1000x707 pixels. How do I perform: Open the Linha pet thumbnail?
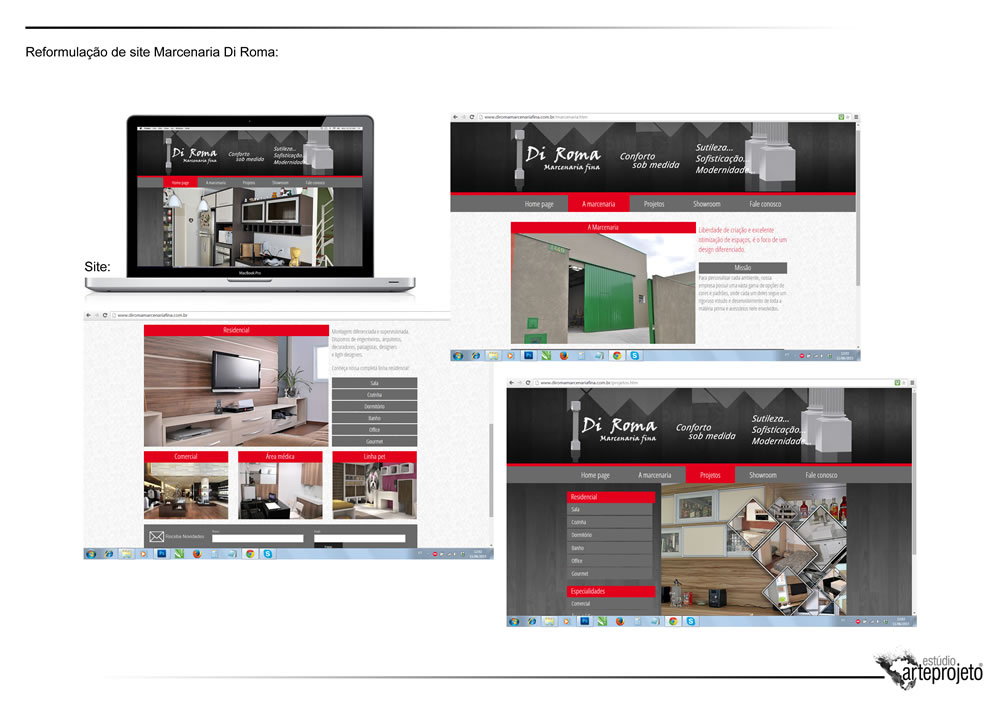[374, 490]
